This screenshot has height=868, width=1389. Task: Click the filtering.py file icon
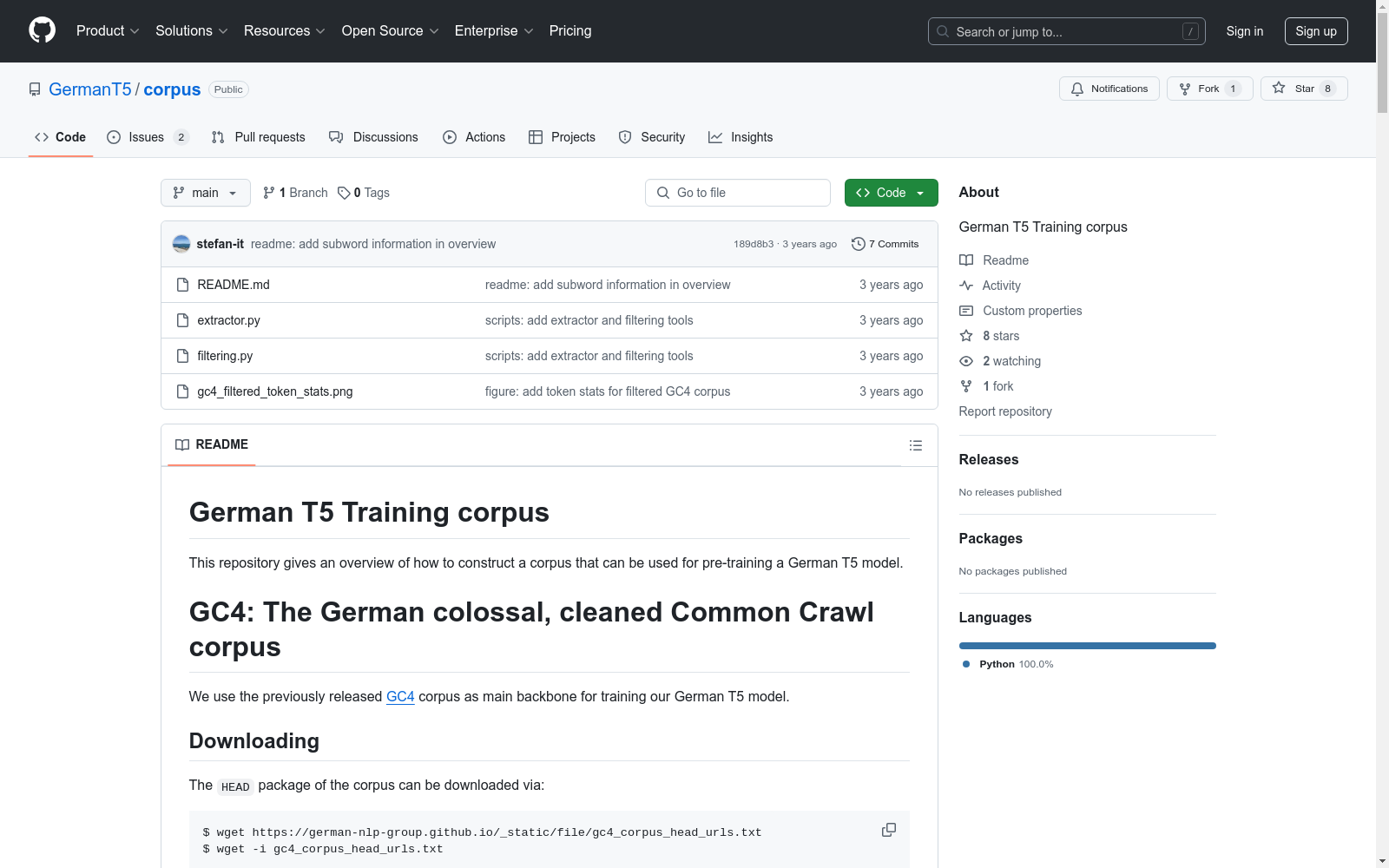[x=182, y=356]
